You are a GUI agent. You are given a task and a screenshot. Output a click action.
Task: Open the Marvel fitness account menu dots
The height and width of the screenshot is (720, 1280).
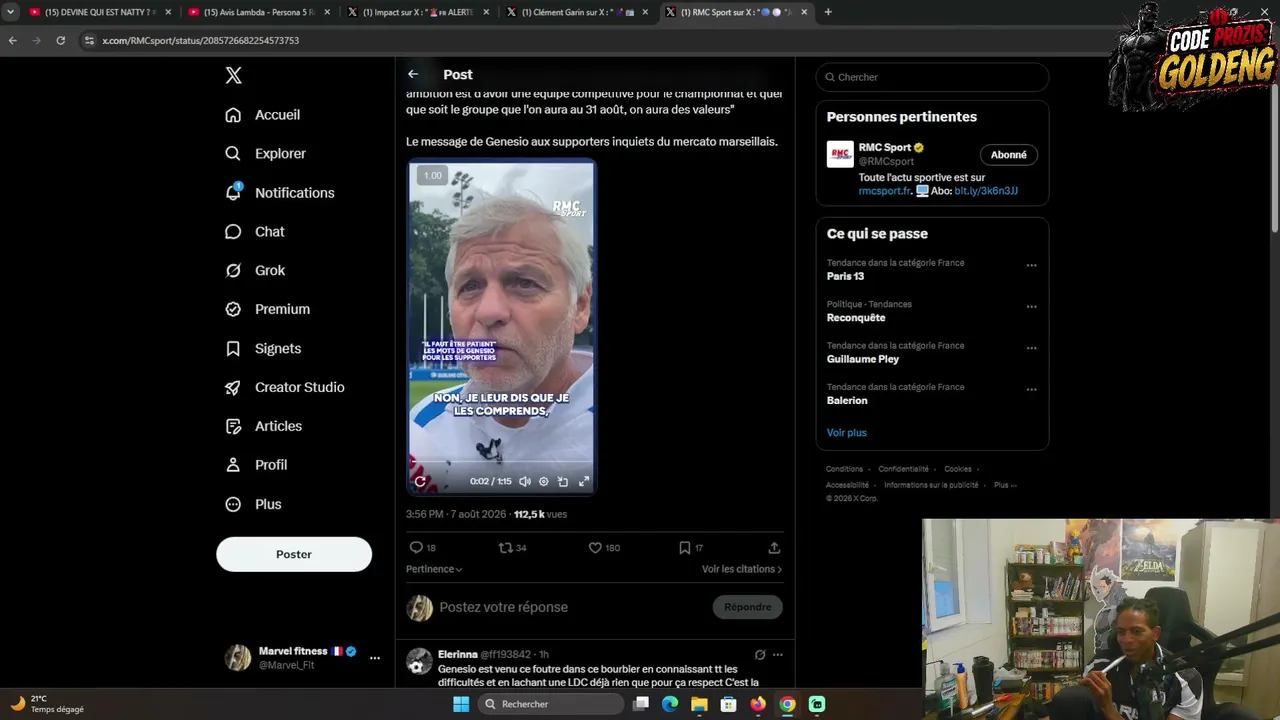[x=375, y=658]
